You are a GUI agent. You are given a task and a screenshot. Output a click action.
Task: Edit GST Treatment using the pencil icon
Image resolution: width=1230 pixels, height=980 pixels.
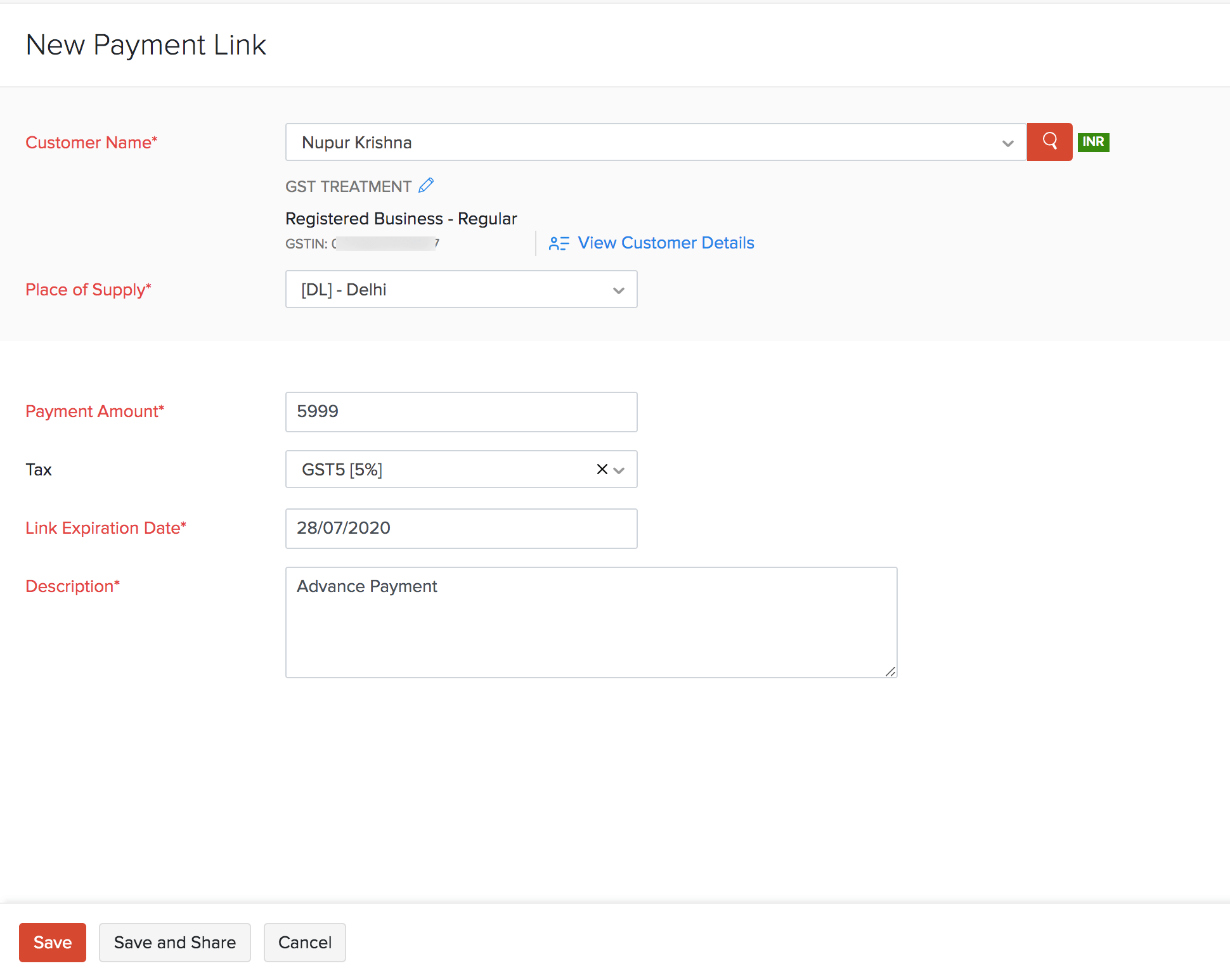click(426, 184)
